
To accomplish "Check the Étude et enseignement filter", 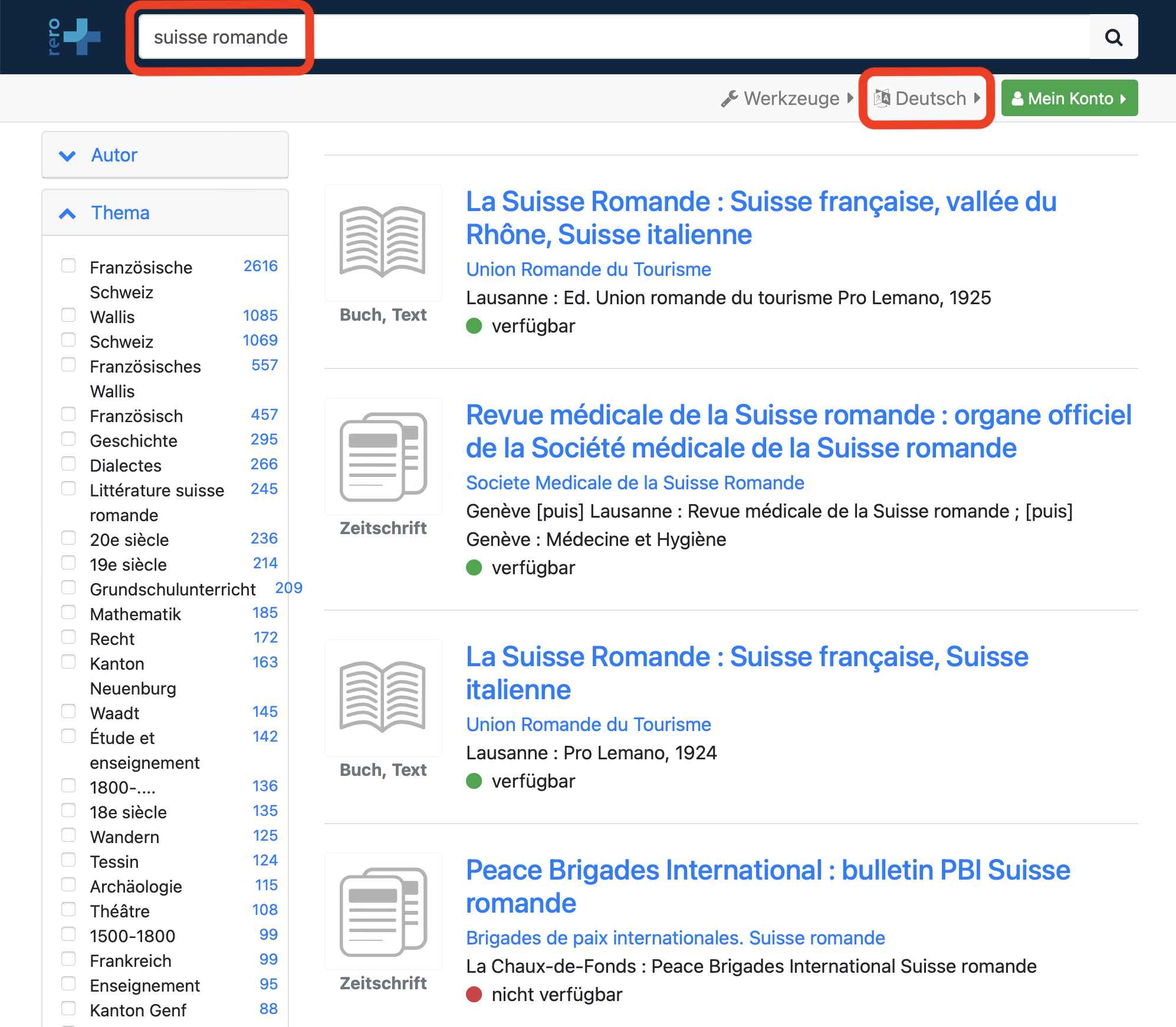I will click(68, 736).
